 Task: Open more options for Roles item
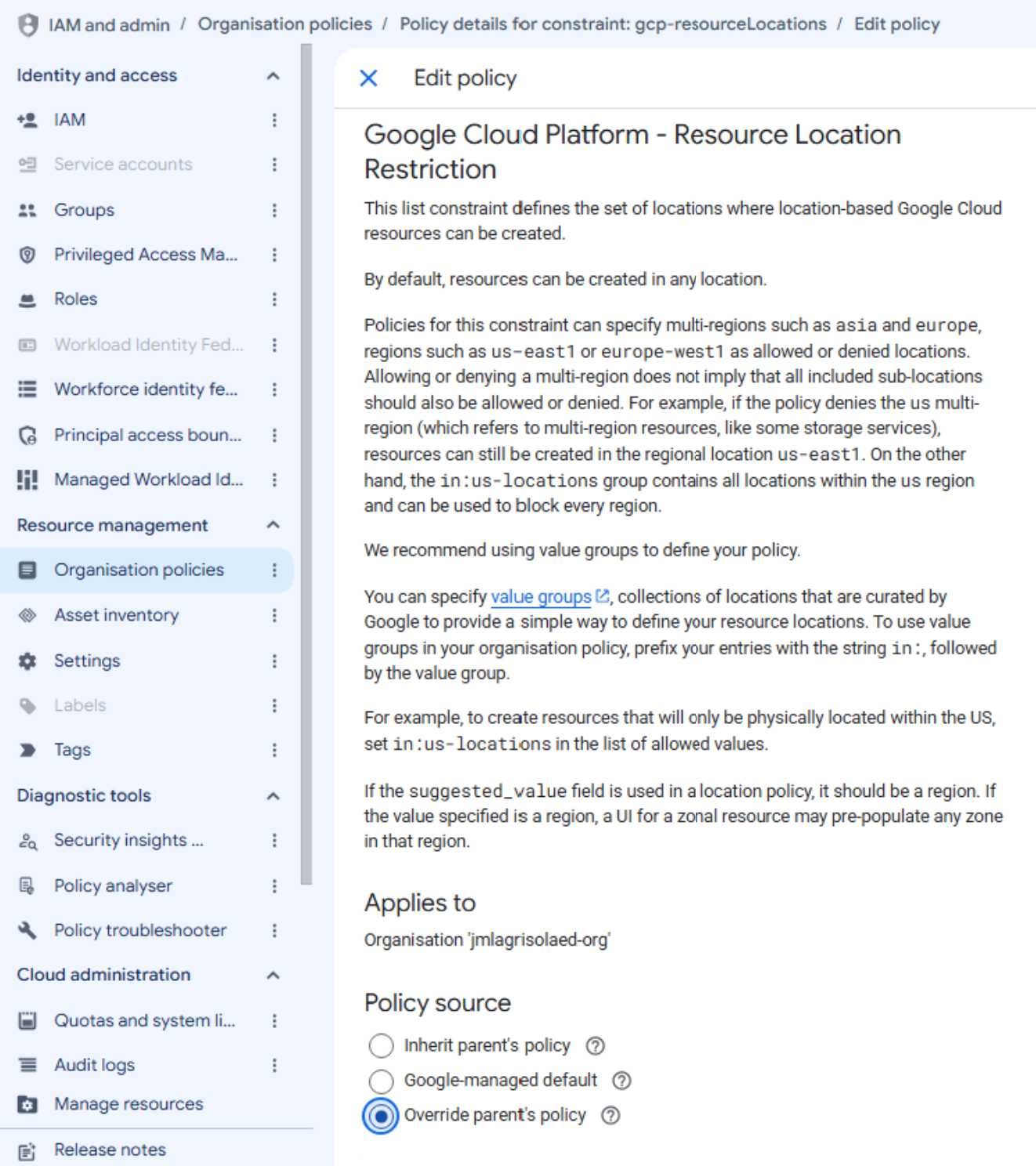tap(274, 299)
